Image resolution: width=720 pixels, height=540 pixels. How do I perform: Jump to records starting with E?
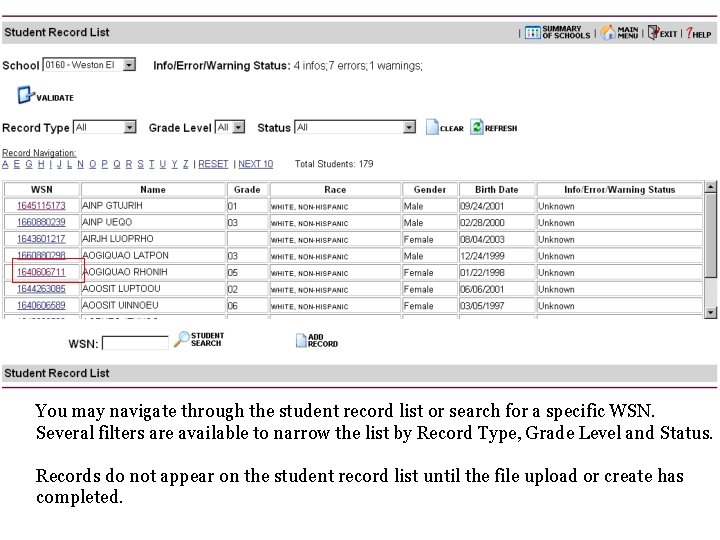point(17,164)
